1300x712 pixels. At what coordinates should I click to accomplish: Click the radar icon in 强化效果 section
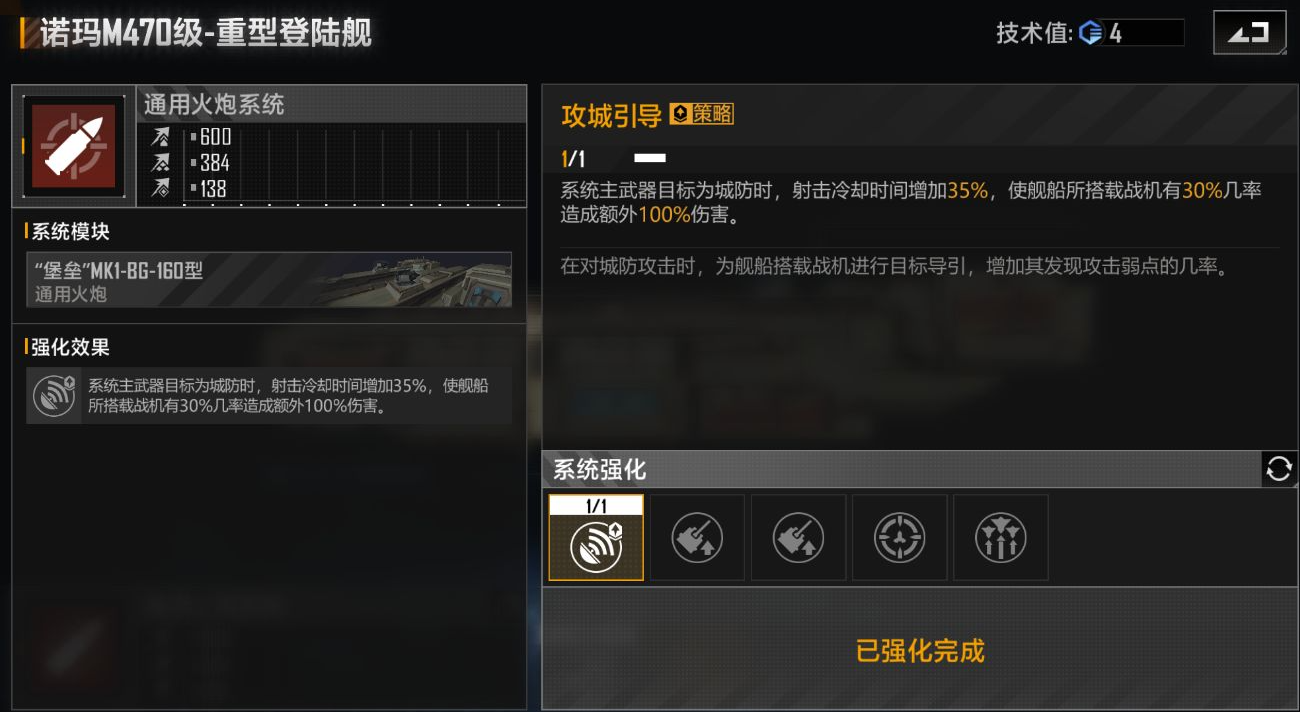(54, 394)
